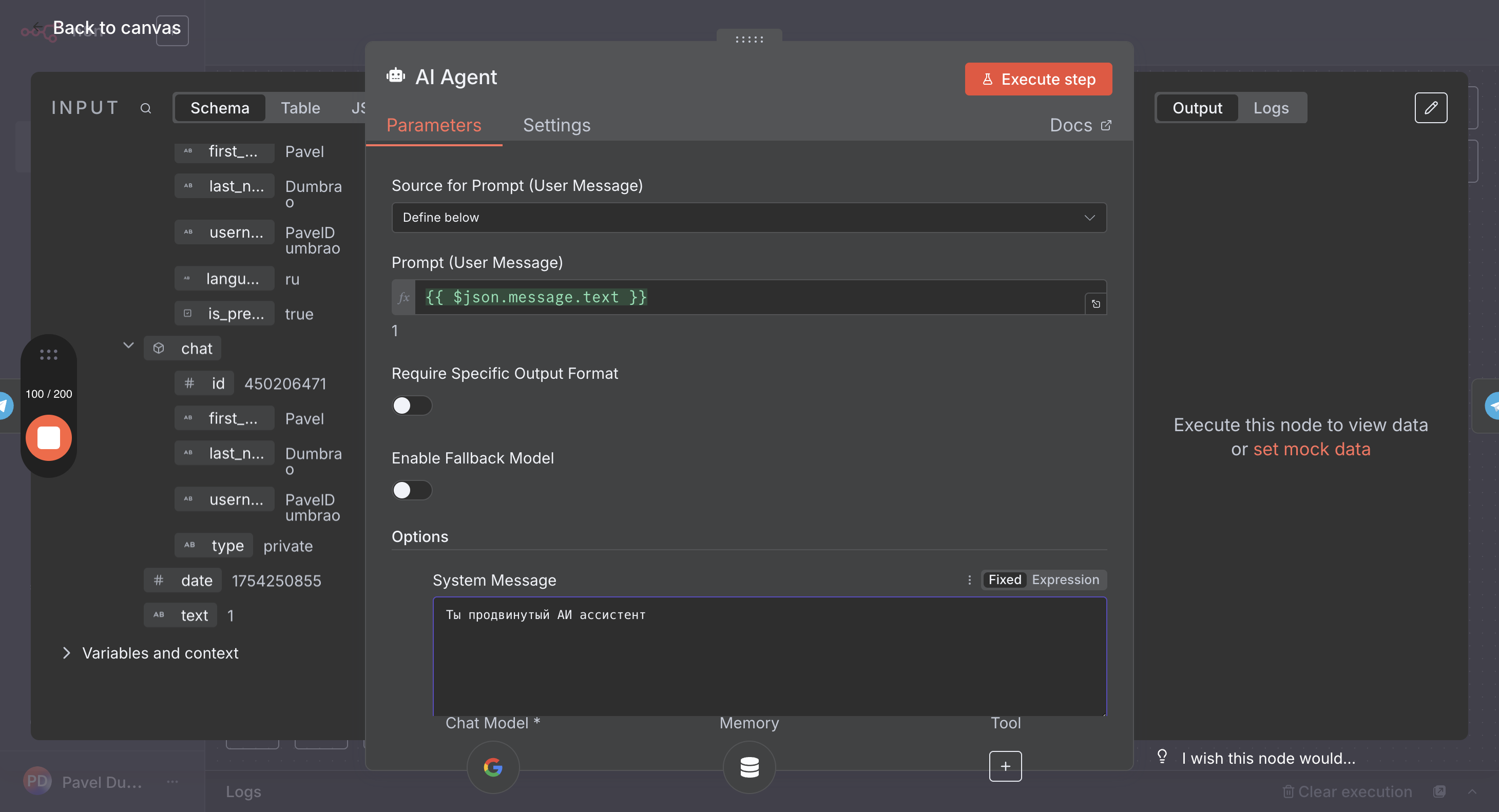Add a Tool with plus icon
Image resolution: width=1499 pixels, height=812 pixels.
(x=1005, y=766)
